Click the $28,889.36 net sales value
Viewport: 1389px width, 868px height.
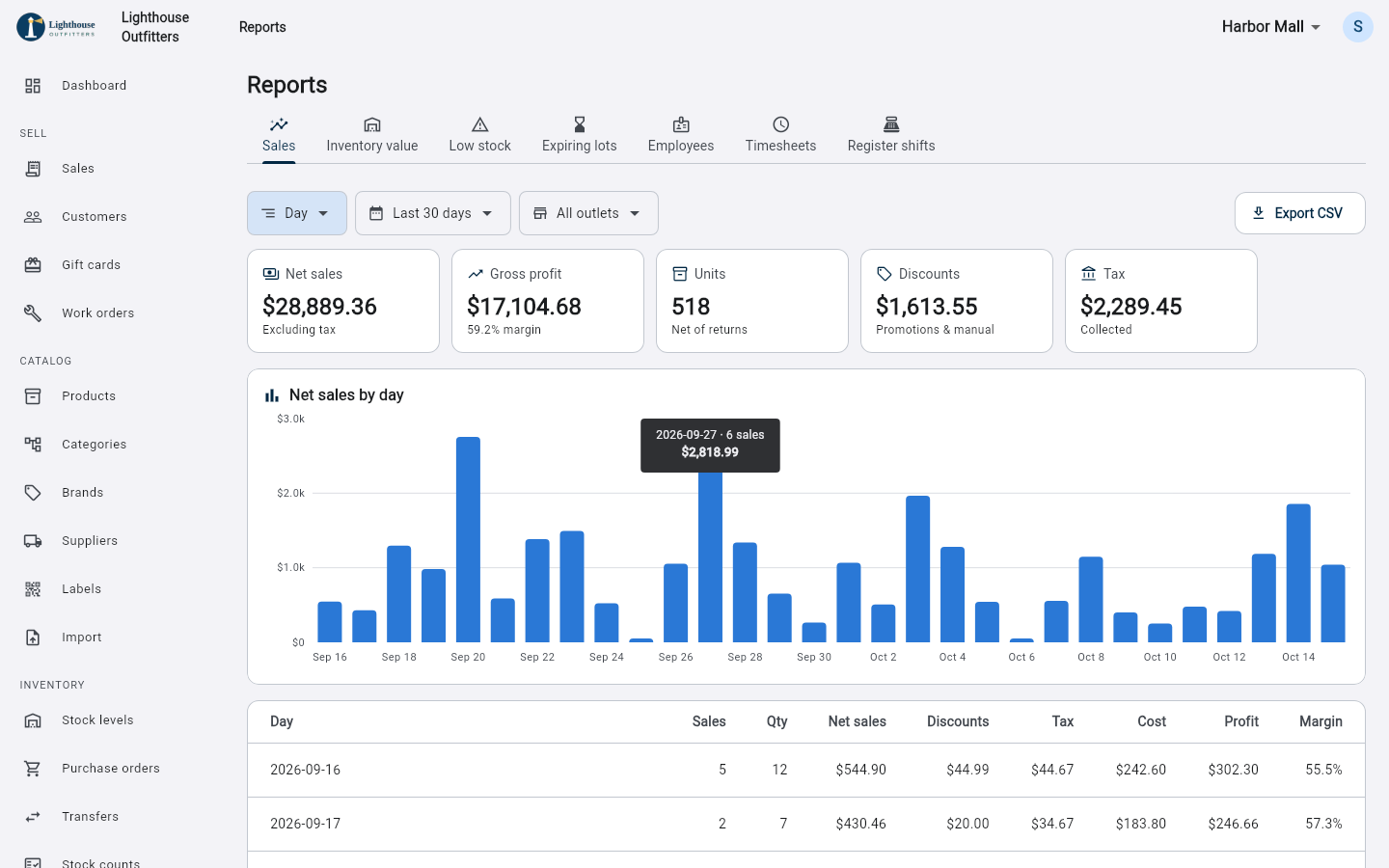tap(319, 307)
